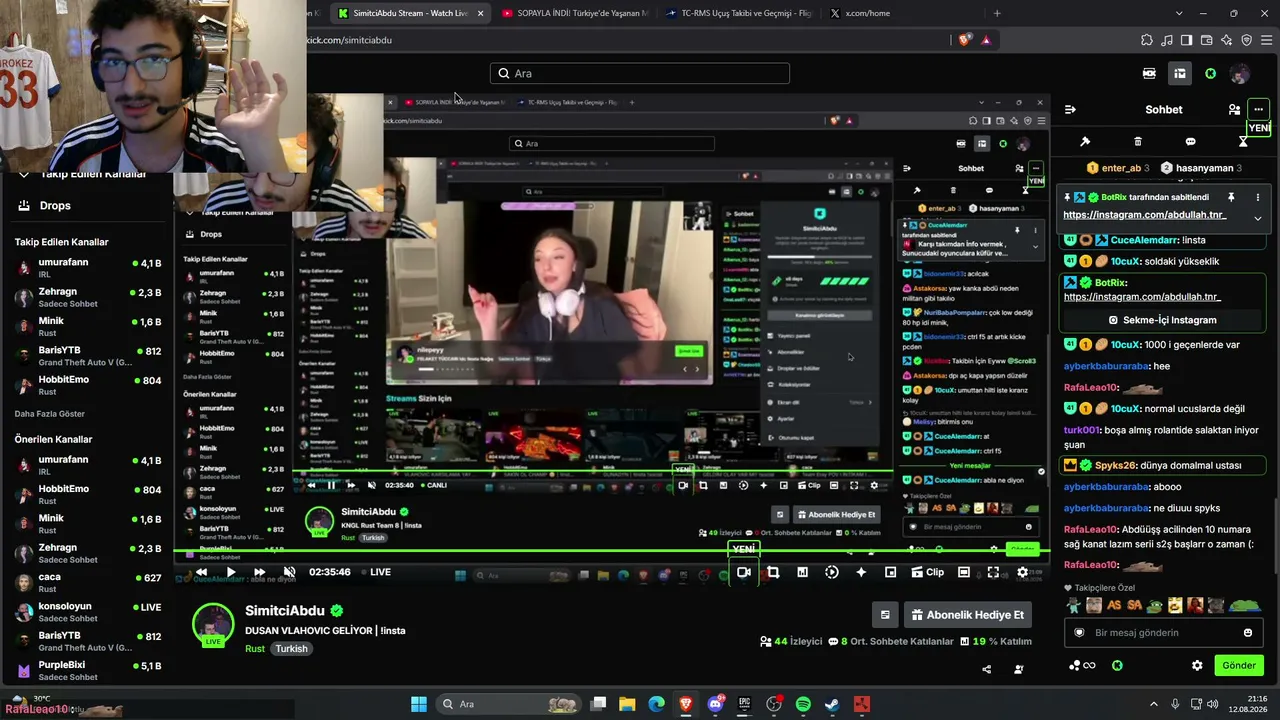This screenshot has height=720, width=1280.
Task: Select BarisYTB in the followed channels list
Action: click(x=87, y=356)
